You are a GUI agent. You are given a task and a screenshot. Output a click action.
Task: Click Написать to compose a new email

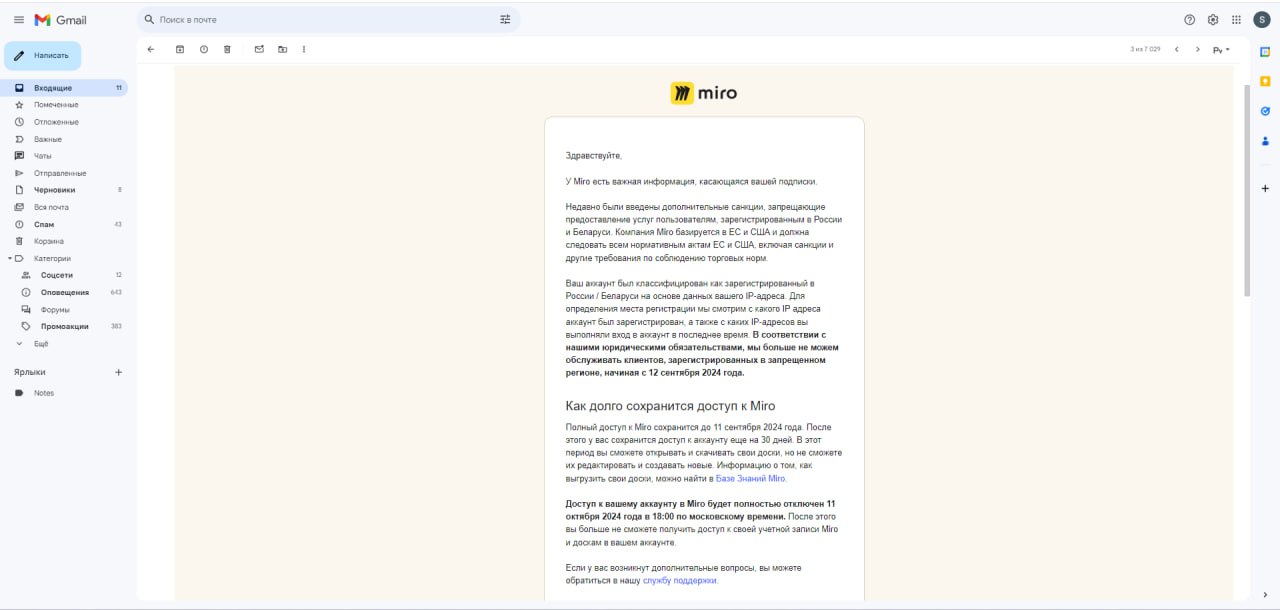(44, 55)
